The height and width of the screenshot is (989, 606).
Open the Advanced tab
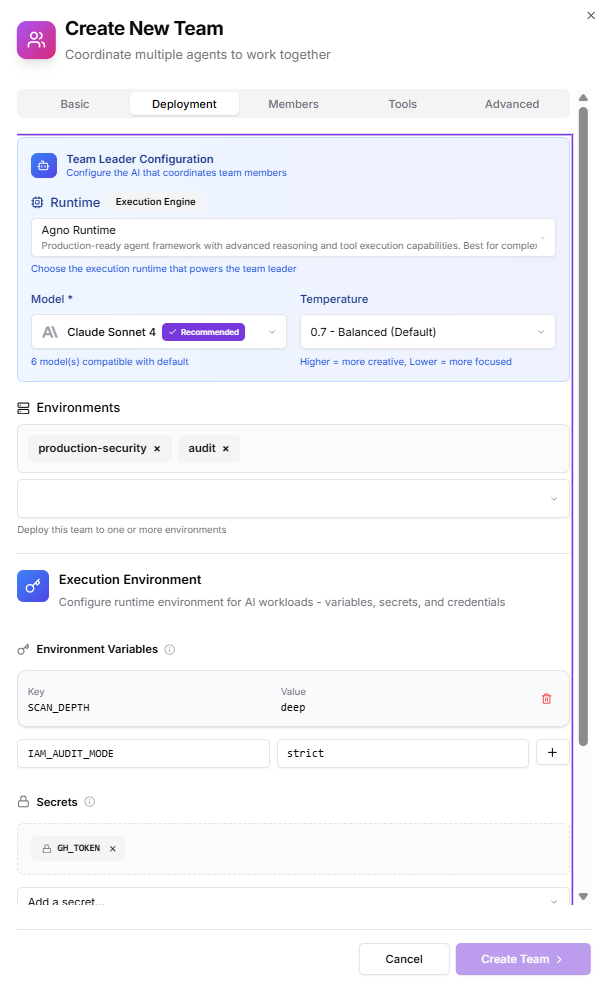pyautogui.click(x=512, y=103)
